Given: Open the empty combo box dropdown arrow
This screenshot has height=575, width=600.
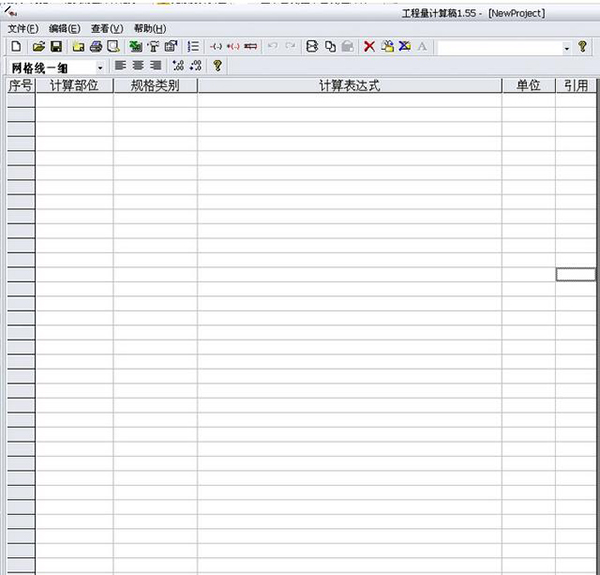Looking at the screenshot, I should click(x=566, y=47).
